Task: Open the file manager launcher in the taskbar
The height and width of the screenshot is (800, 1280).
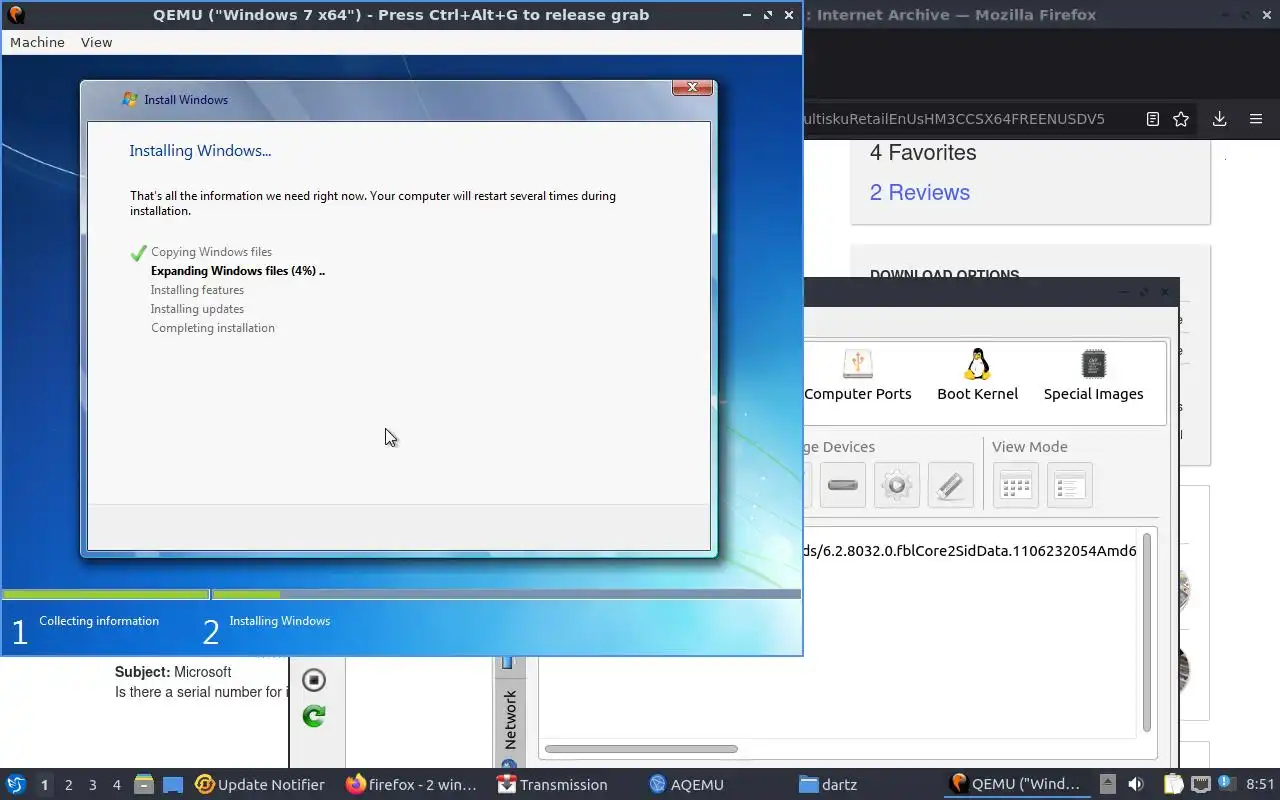Action: pos(143,784)
